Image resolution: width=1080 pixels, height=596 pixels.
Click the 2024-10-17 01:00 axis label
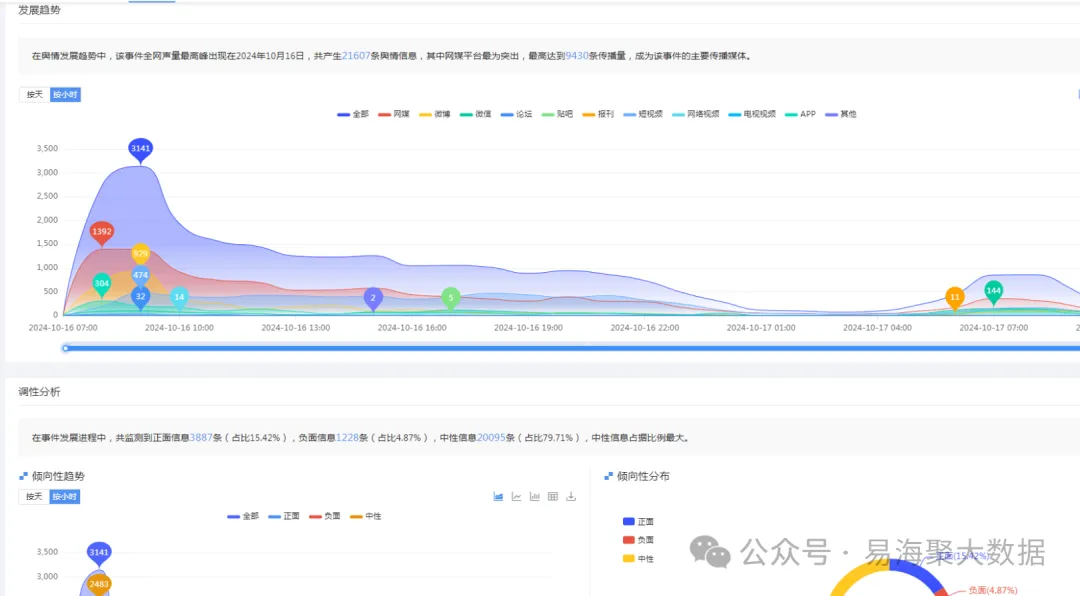coord(761,328)
